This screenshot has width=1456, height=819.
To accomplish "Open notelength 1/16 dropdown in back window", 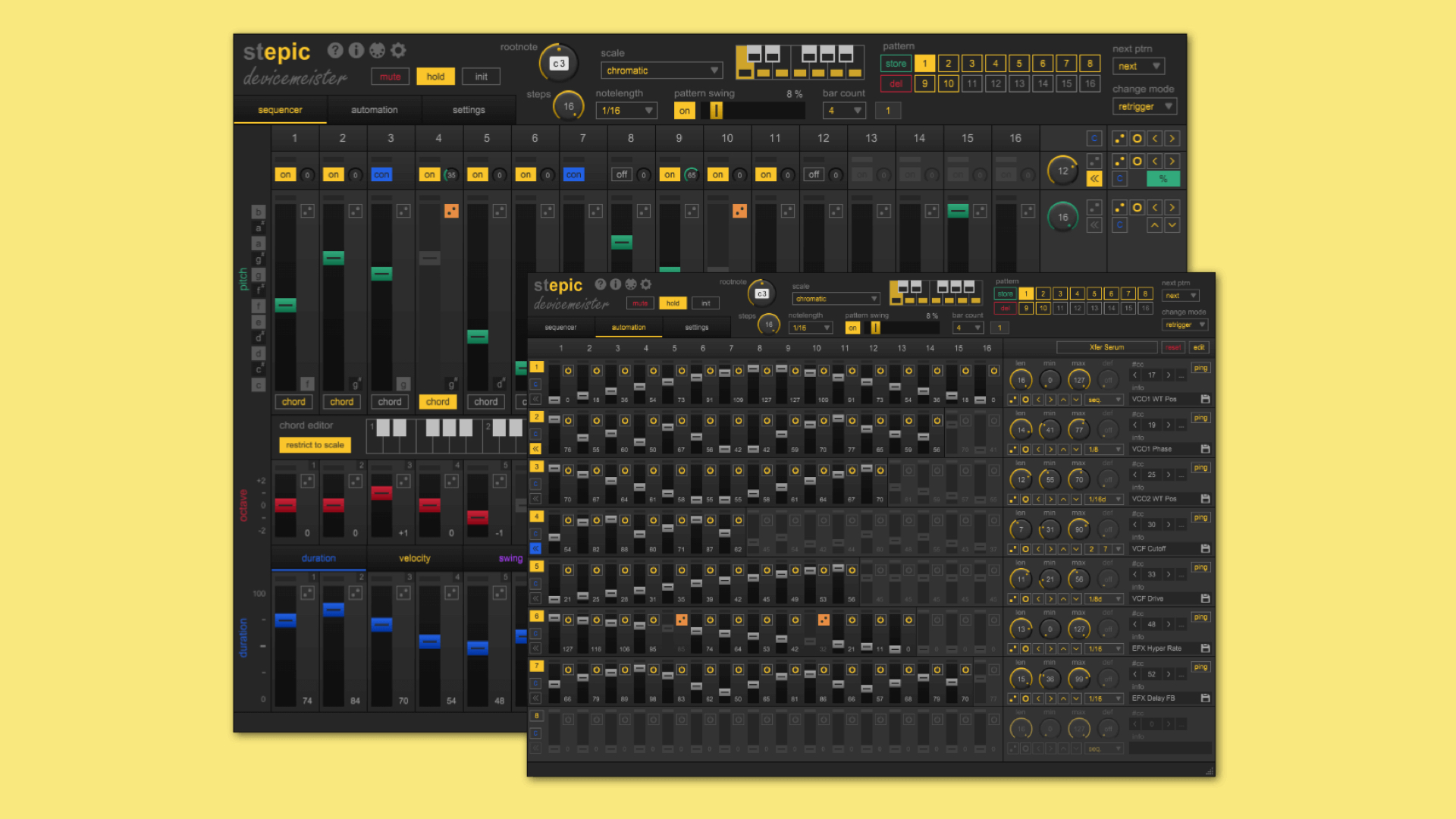I will click(626, 111).
